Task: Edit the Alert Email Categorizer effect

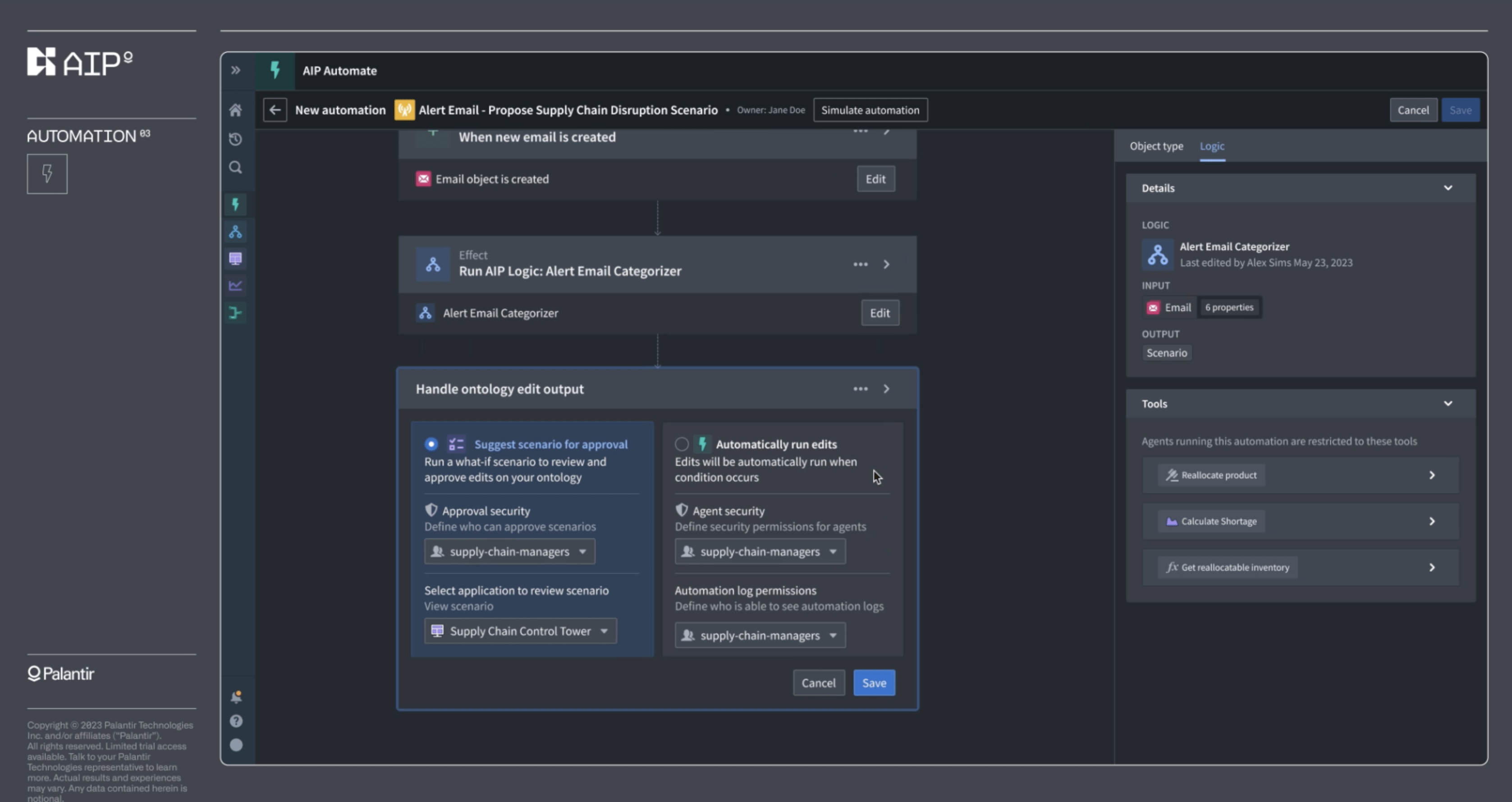Action: coord(880,312)
